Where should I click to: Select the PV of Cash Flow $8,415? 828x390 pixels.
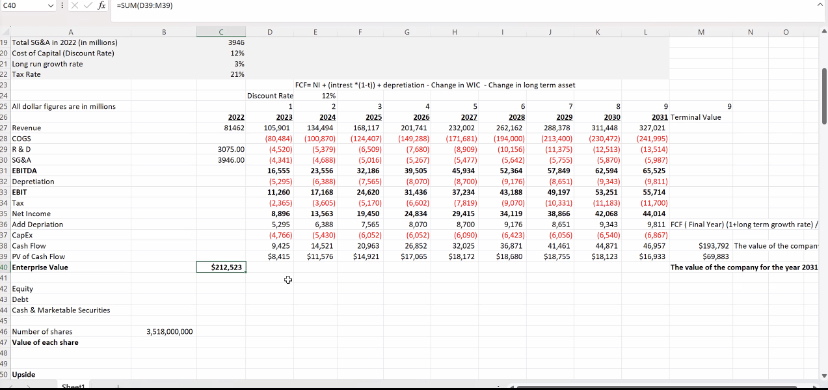(270, 256)
